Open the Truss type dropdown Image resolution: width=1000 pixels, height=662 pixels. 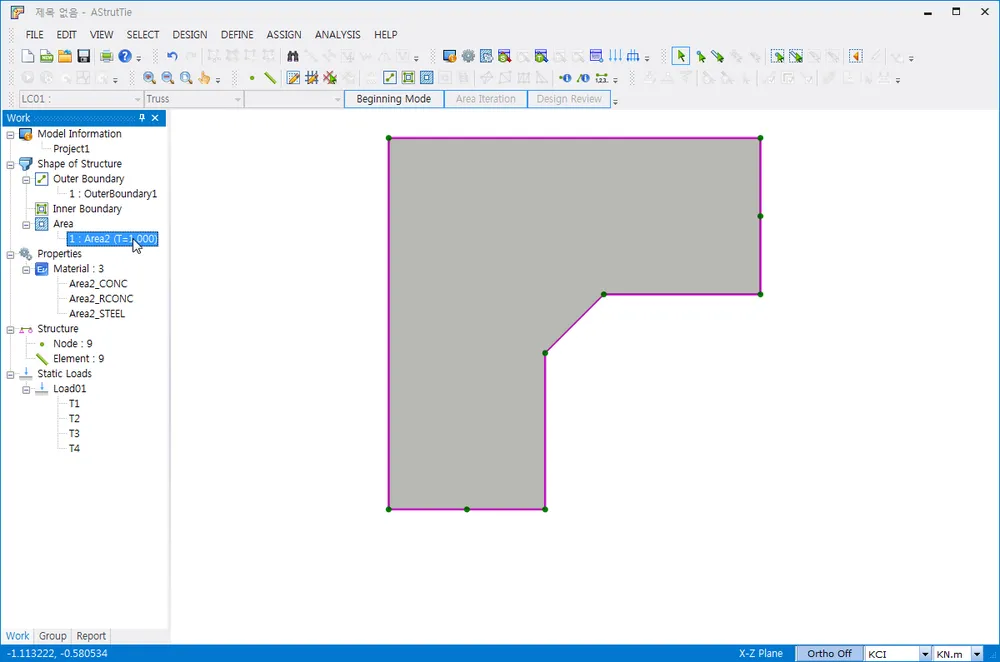(193, 99)
